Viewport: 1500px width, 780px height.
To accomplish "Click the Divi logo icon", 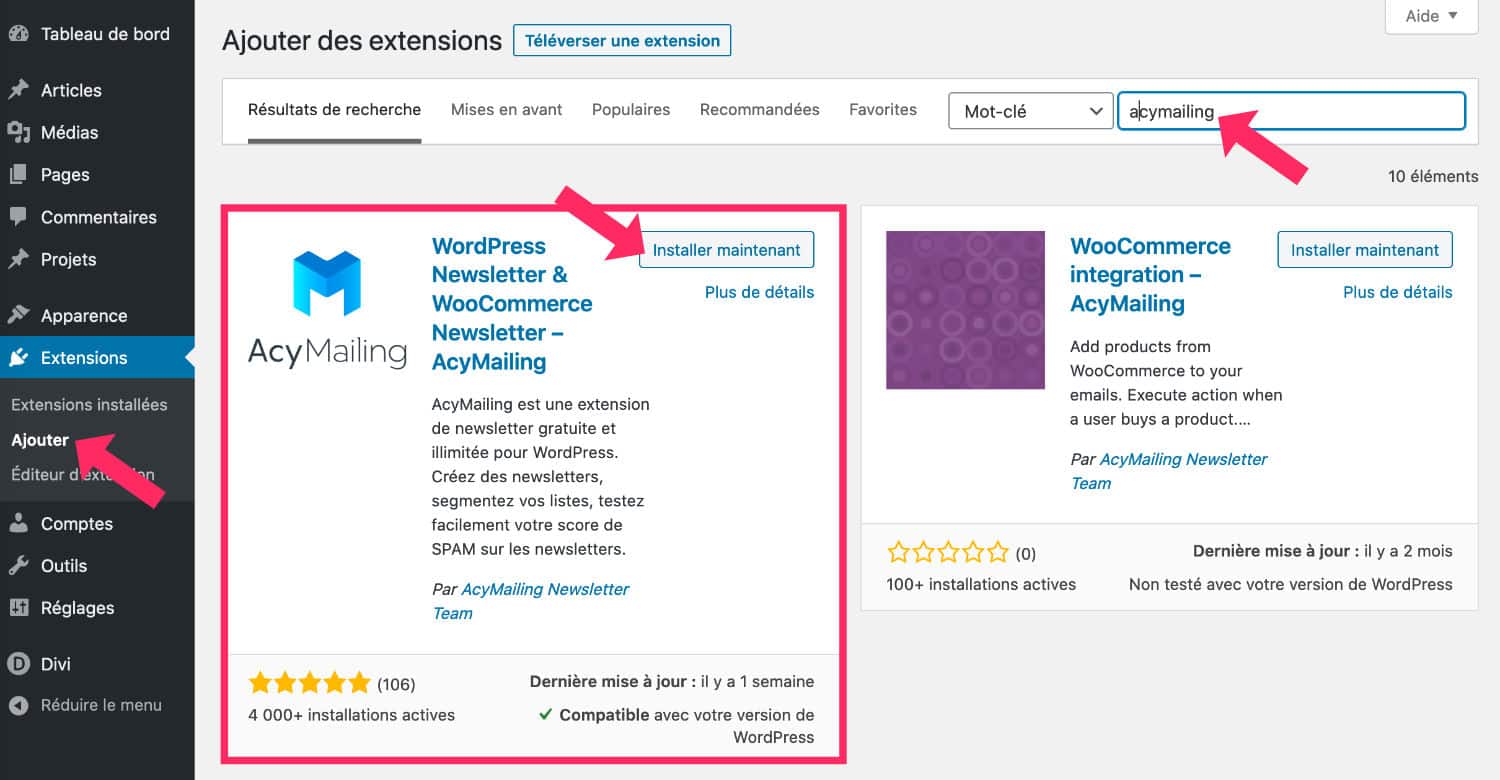I will [18, 663].
